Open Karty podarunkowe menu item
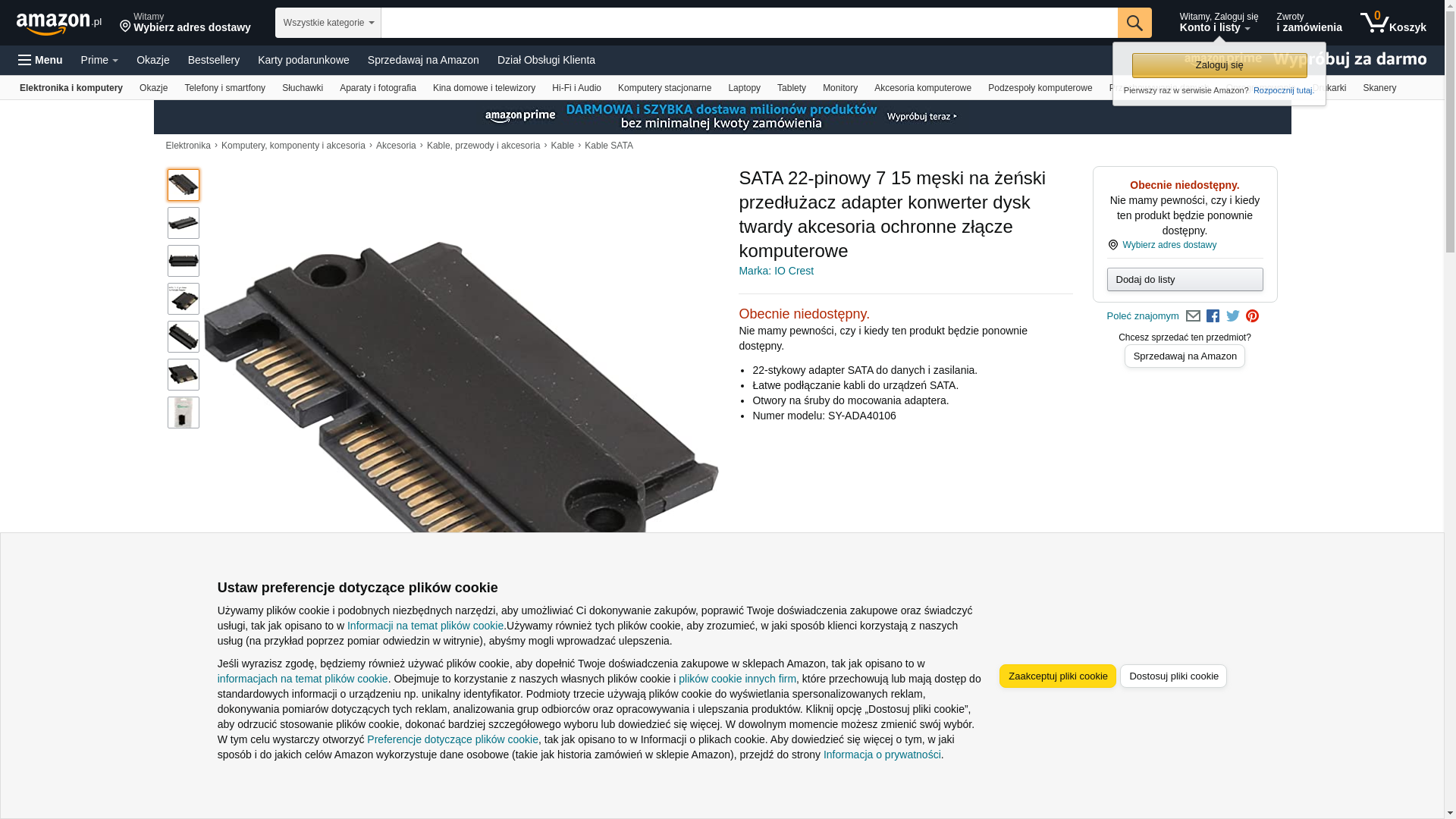Viewport: 1456px width, 819px height. coord(303,60)
